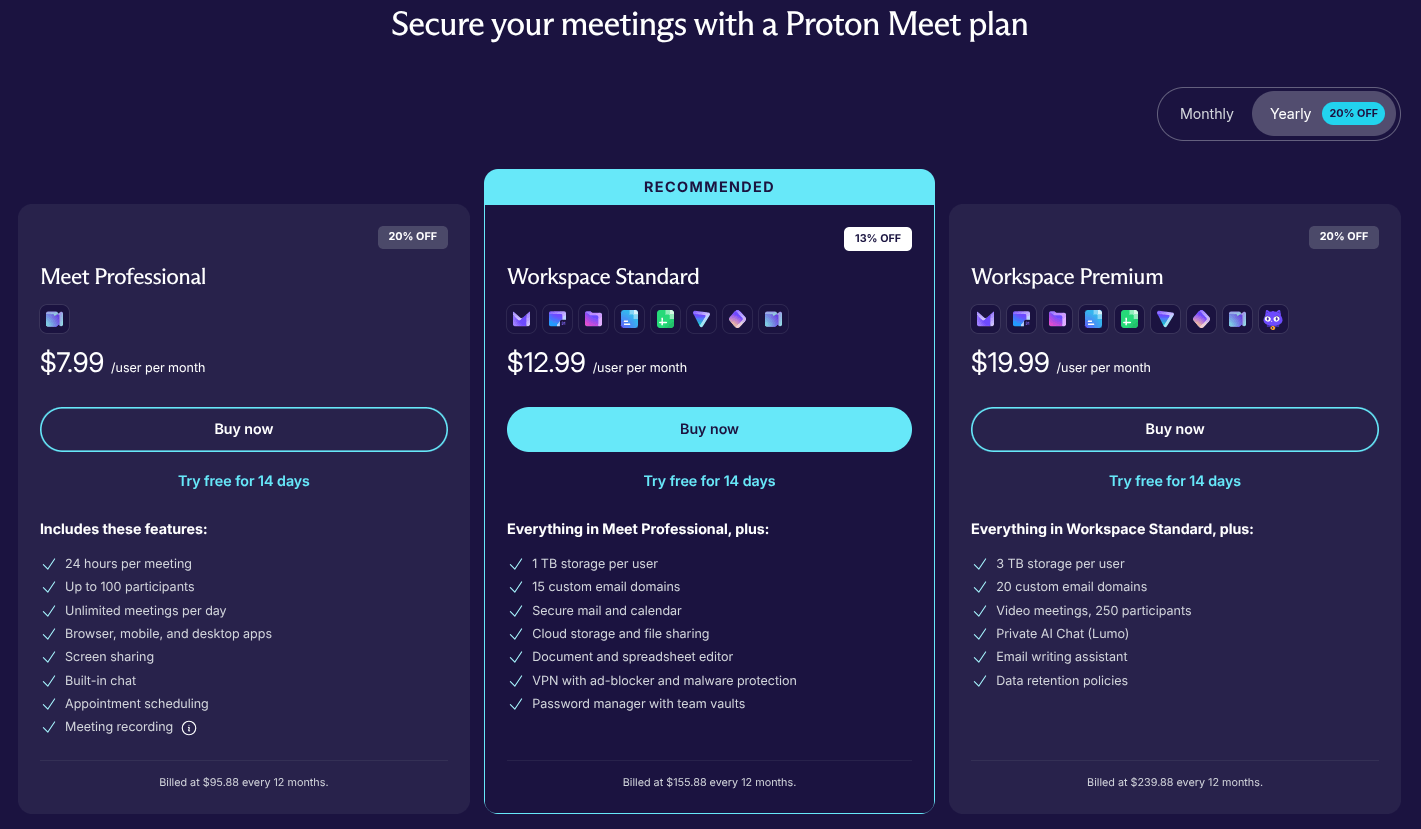The image size is (1421, 829).
Task: Click Try free under Meet Professional
Action: click(x=244, y=481)
